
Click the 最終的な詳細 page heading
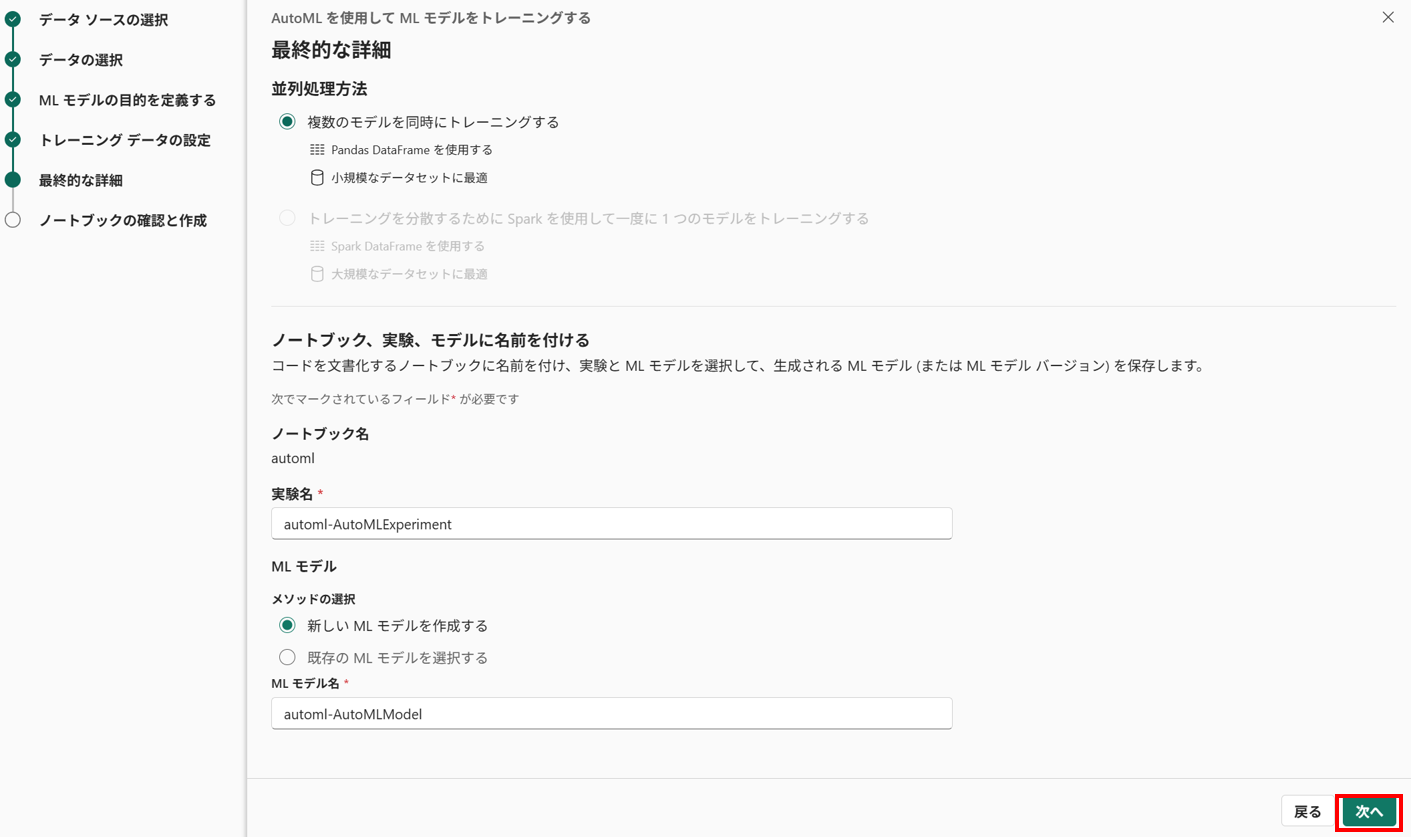tap(331, 50)
